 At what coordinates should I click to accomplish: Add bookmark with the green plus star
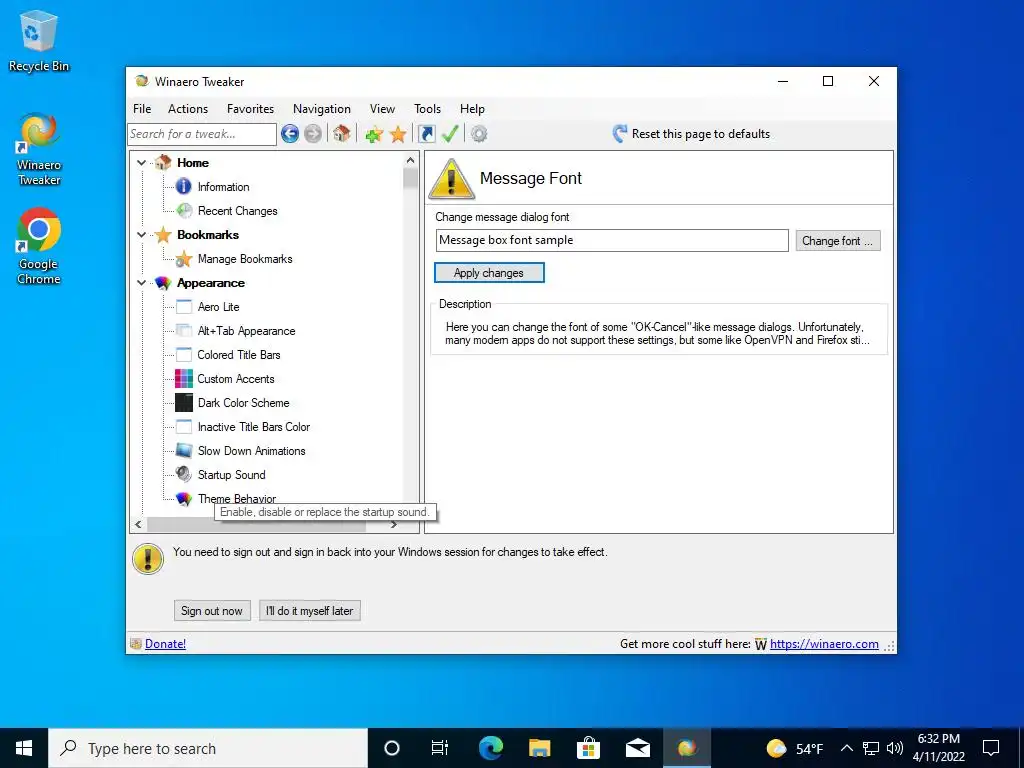(374, 135)
